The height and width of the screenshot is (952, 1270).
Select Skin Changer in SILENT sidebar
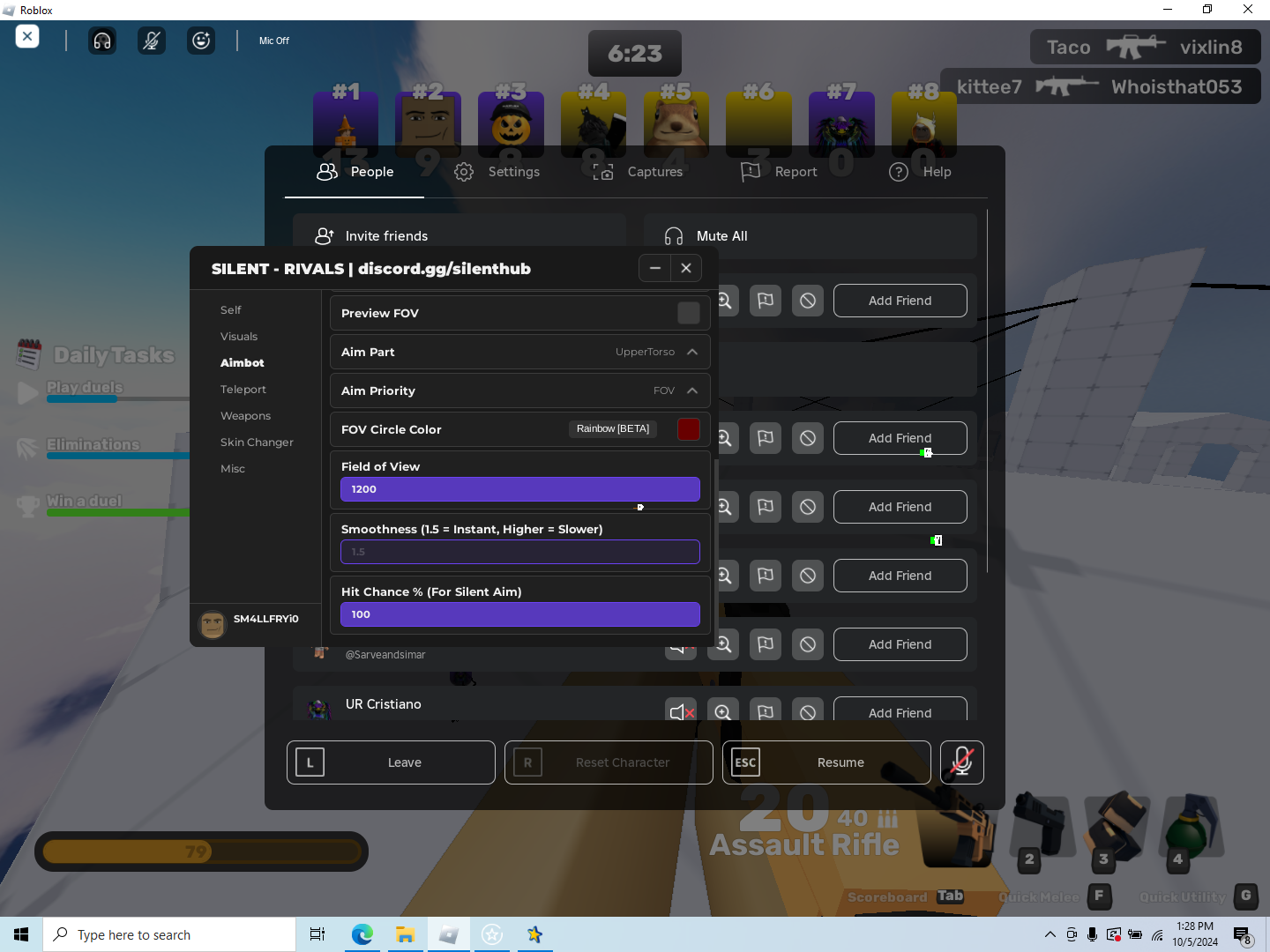[x=257, y=443]
